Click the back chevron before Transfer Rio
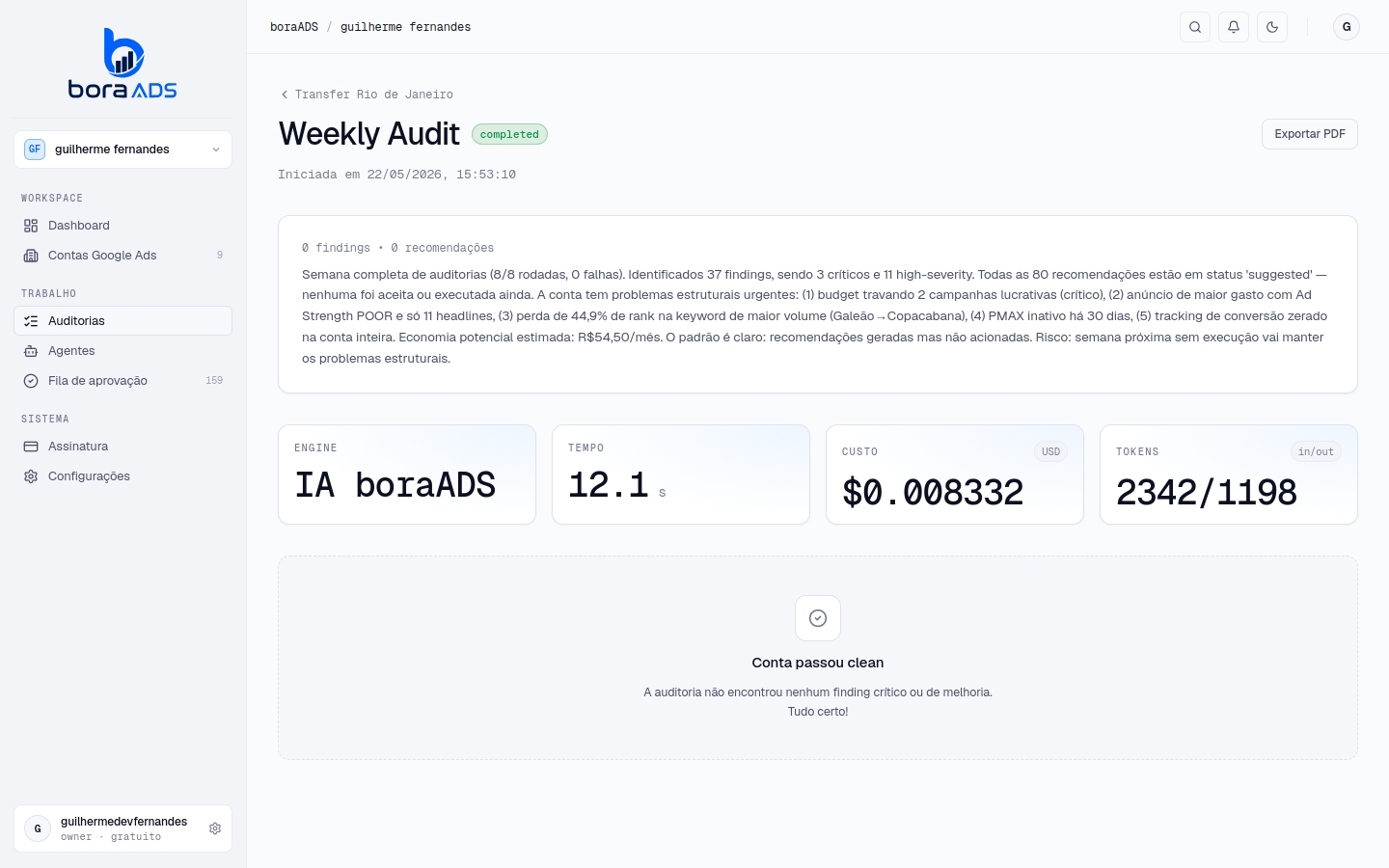 (x=285, y=95)
